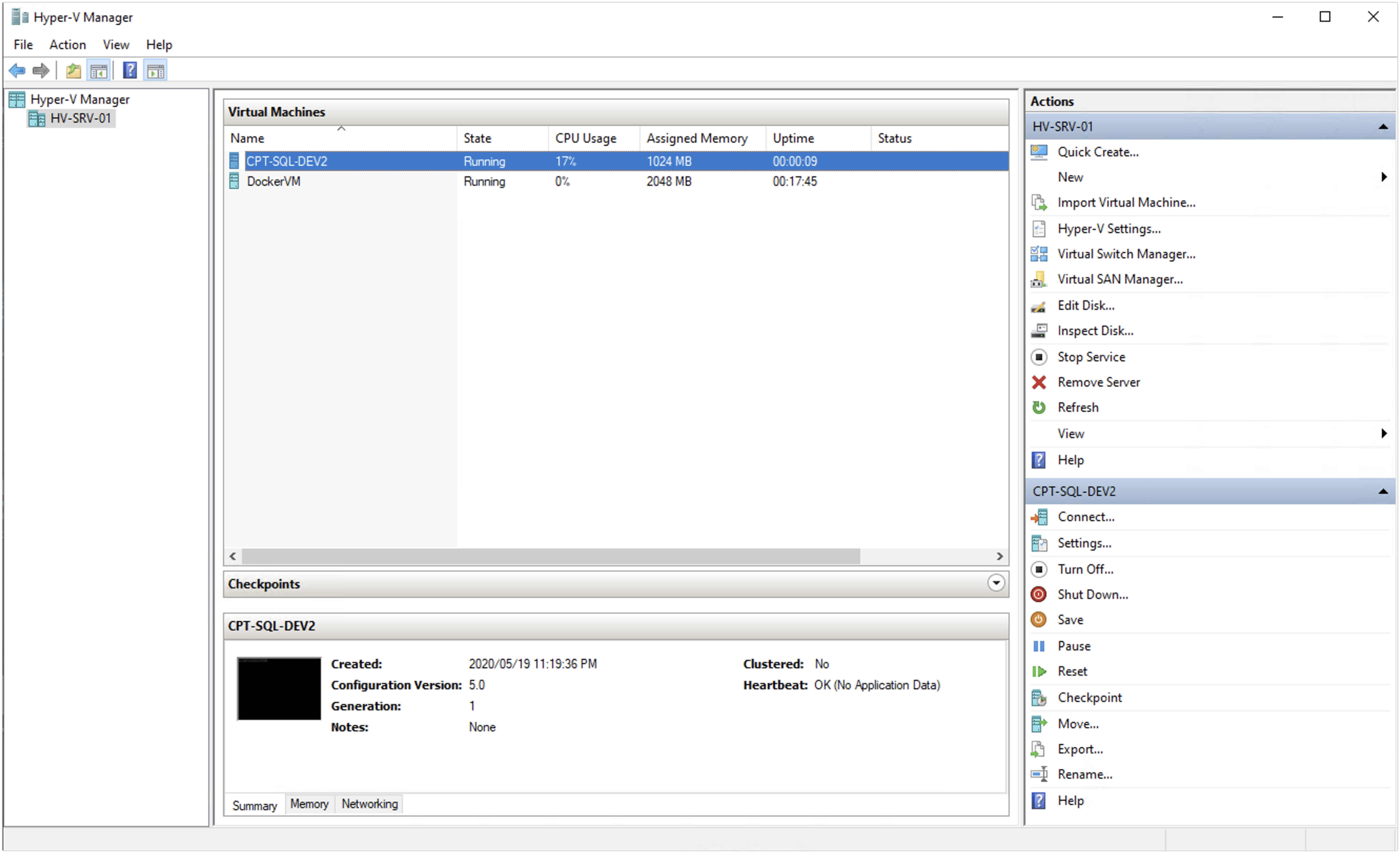Click the Virtual Switch Manager icon
1400x853 pixels.
[x=1039, y=254]
